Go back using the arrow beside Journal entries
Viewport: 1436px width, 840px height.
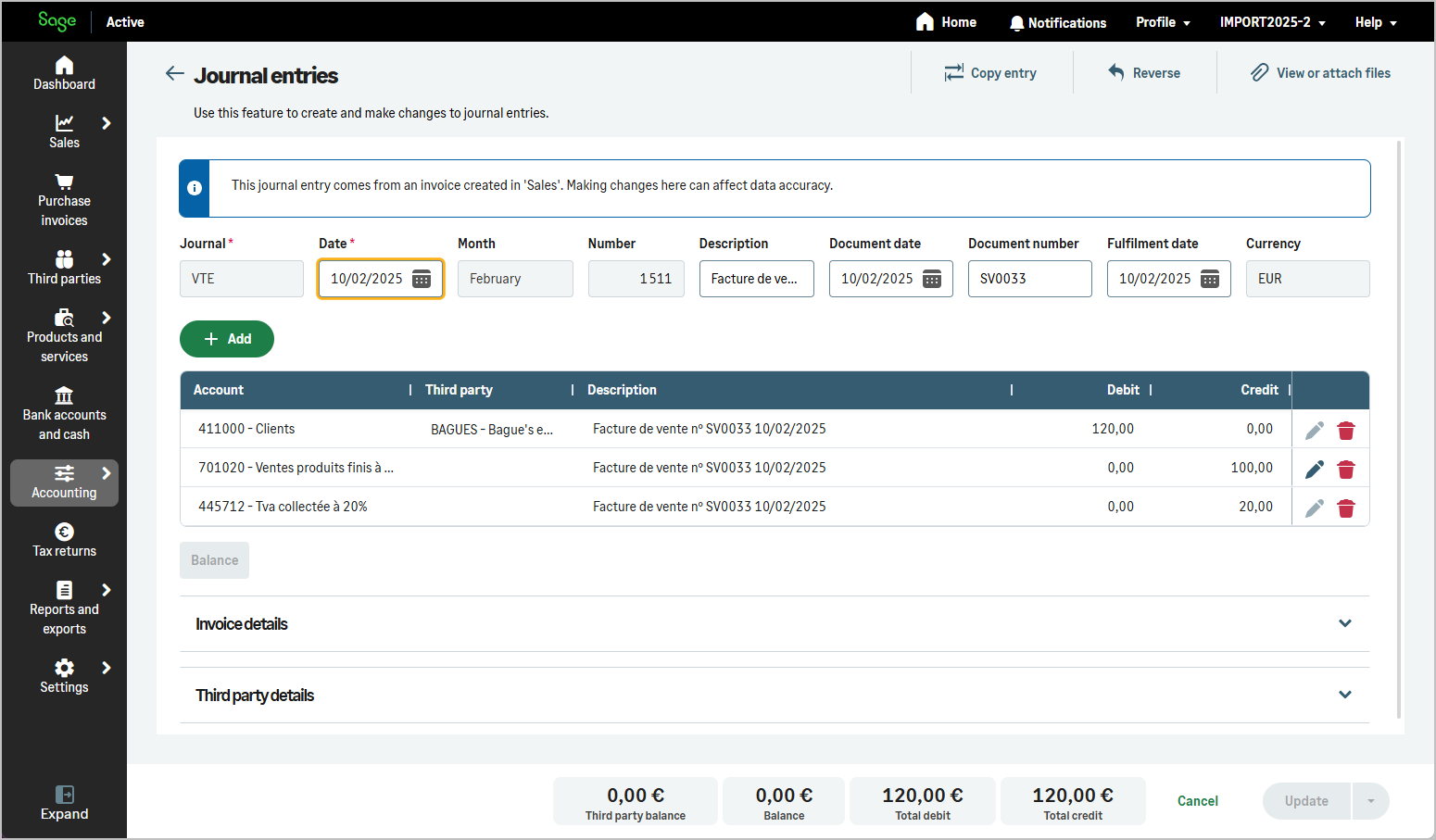174,74
